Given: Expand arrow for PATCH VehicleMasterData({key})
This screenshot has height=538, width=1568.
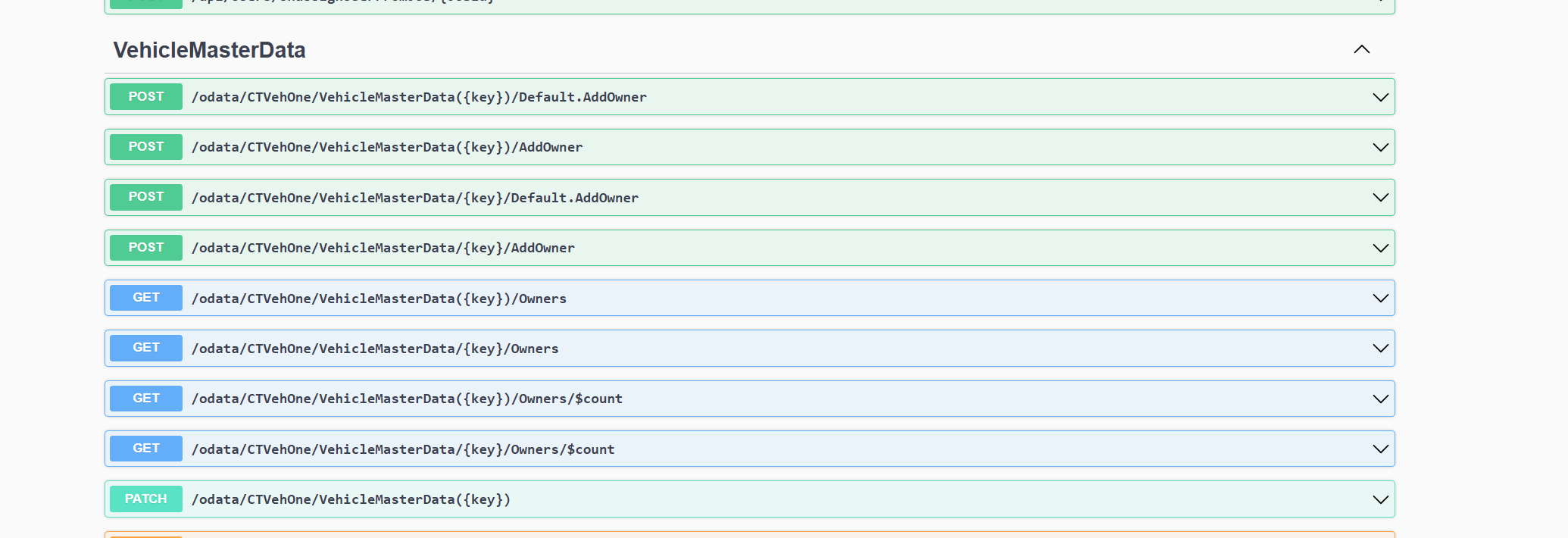Looking at the screenshot, I should pos(1380,499).
